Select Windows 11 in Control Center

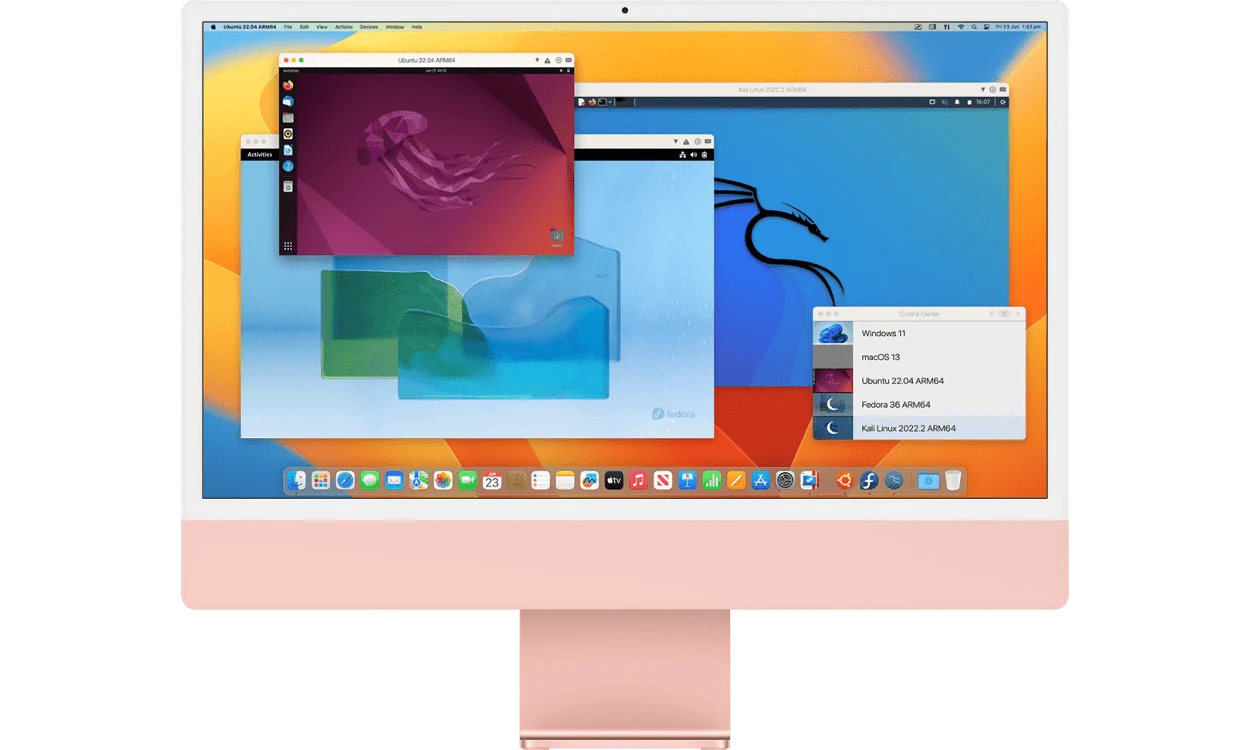[x=919, y=333]
